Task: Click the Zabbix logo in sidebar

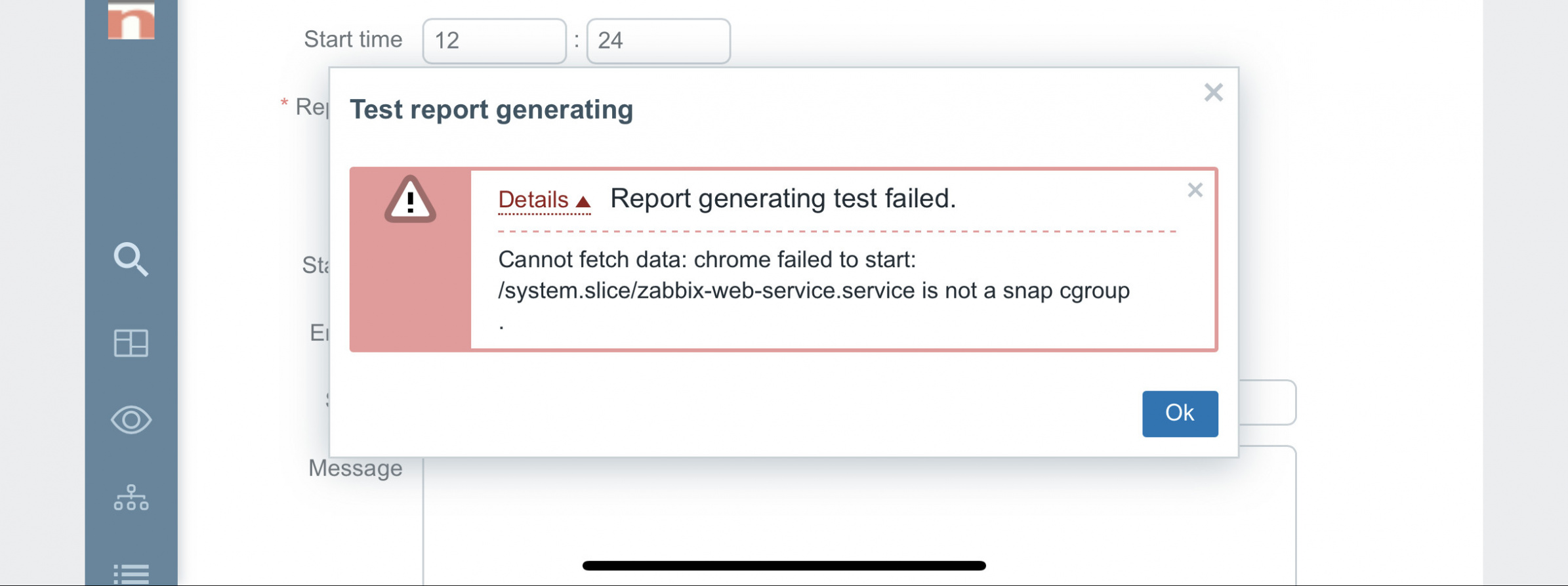Action: 131,21
